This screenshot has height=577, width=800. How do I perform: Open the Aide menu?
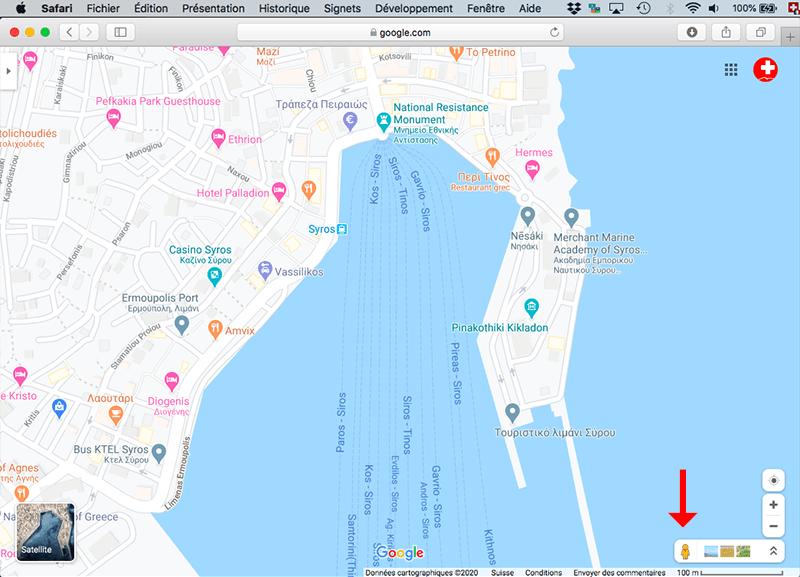[530, 8]
